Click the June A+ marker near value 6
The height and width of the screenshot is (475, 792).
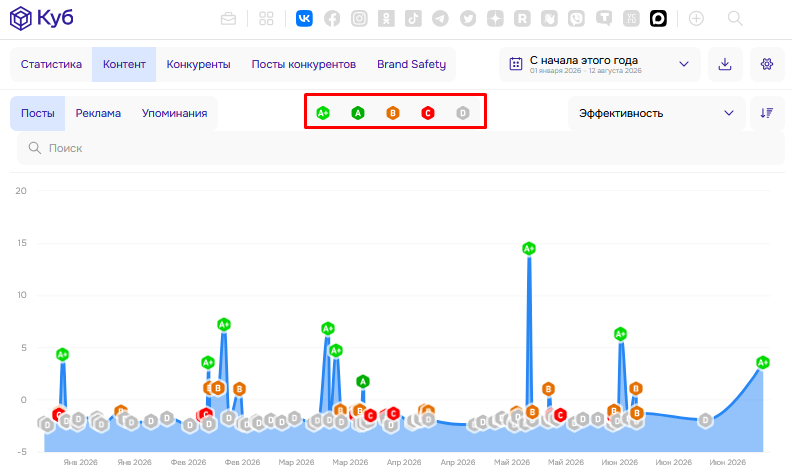coord(620,334)
